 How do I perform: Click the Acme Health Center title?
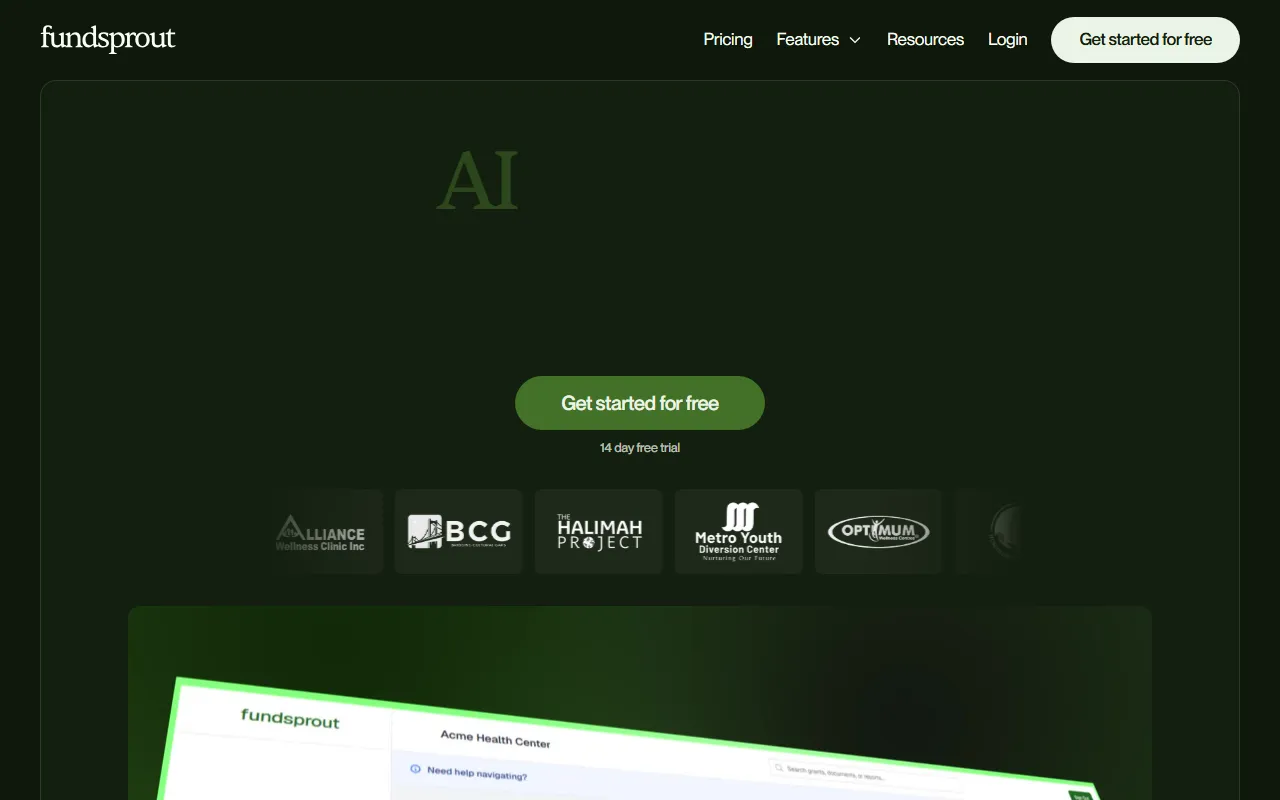tap(495, 739)
